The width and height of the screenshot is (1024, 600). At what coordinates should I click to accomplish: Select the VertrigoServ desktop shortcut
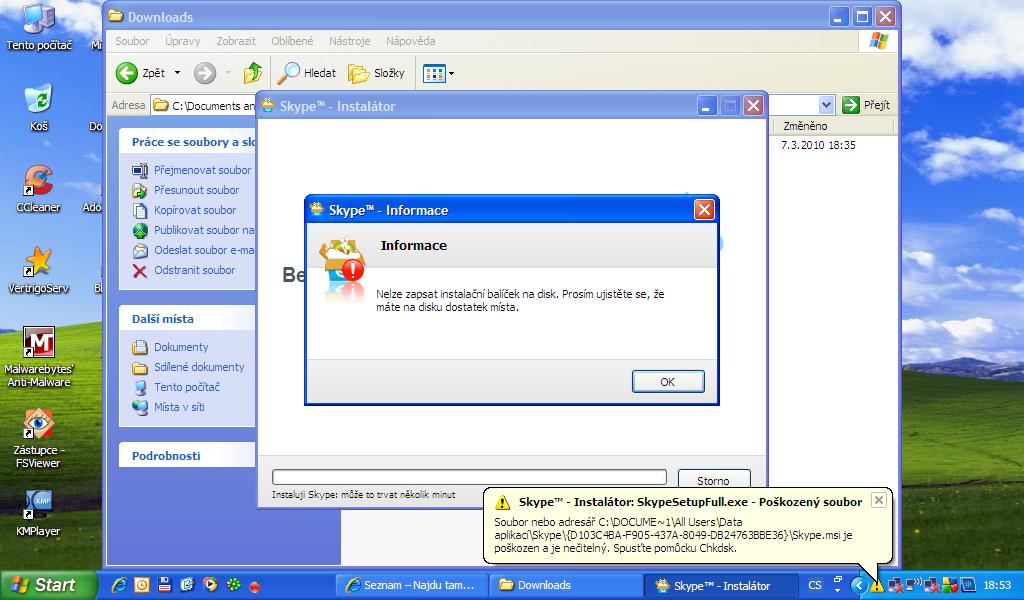[38, 270]
